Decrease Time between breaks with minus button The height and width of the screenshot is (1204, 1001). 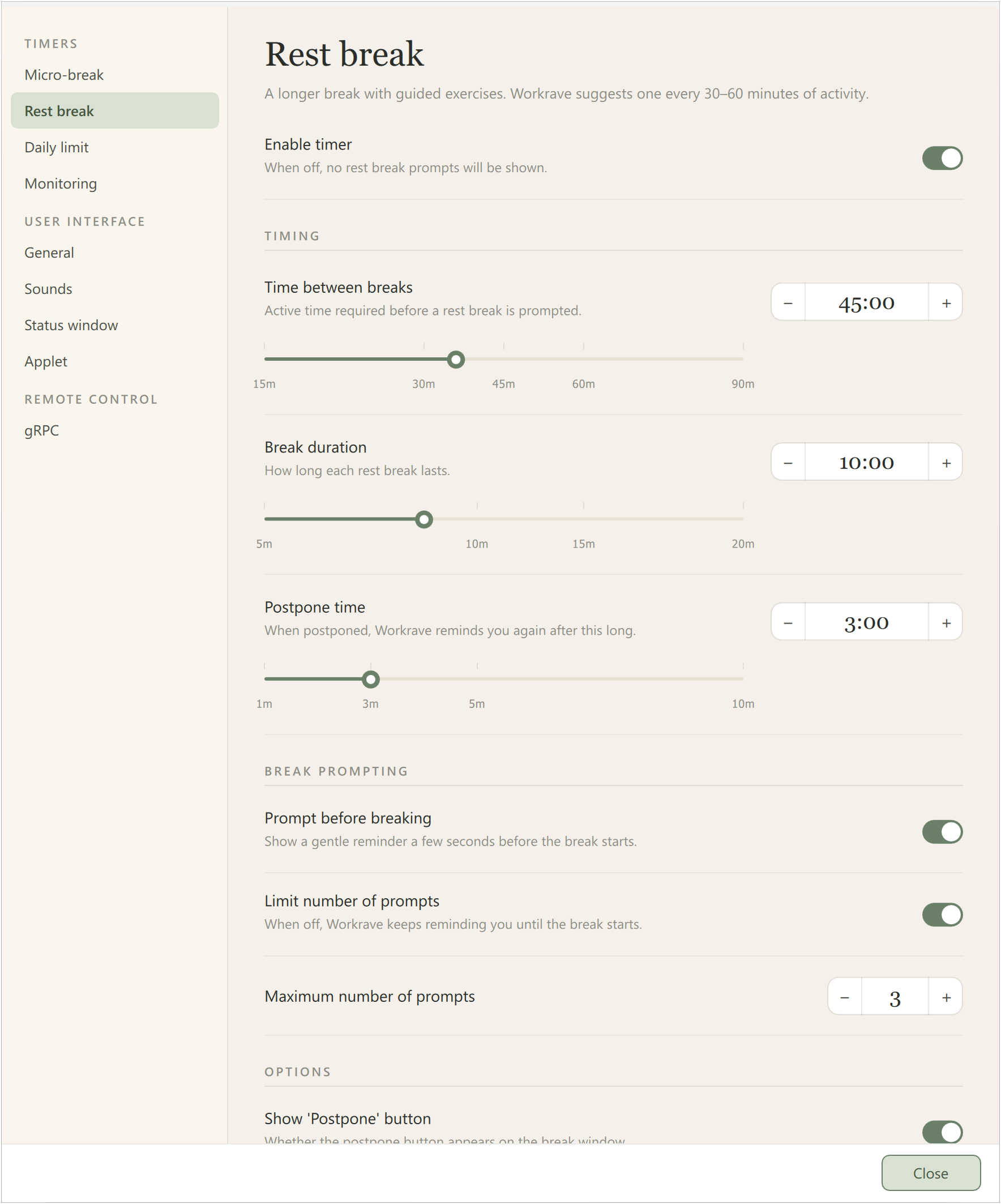pos(788,302)
